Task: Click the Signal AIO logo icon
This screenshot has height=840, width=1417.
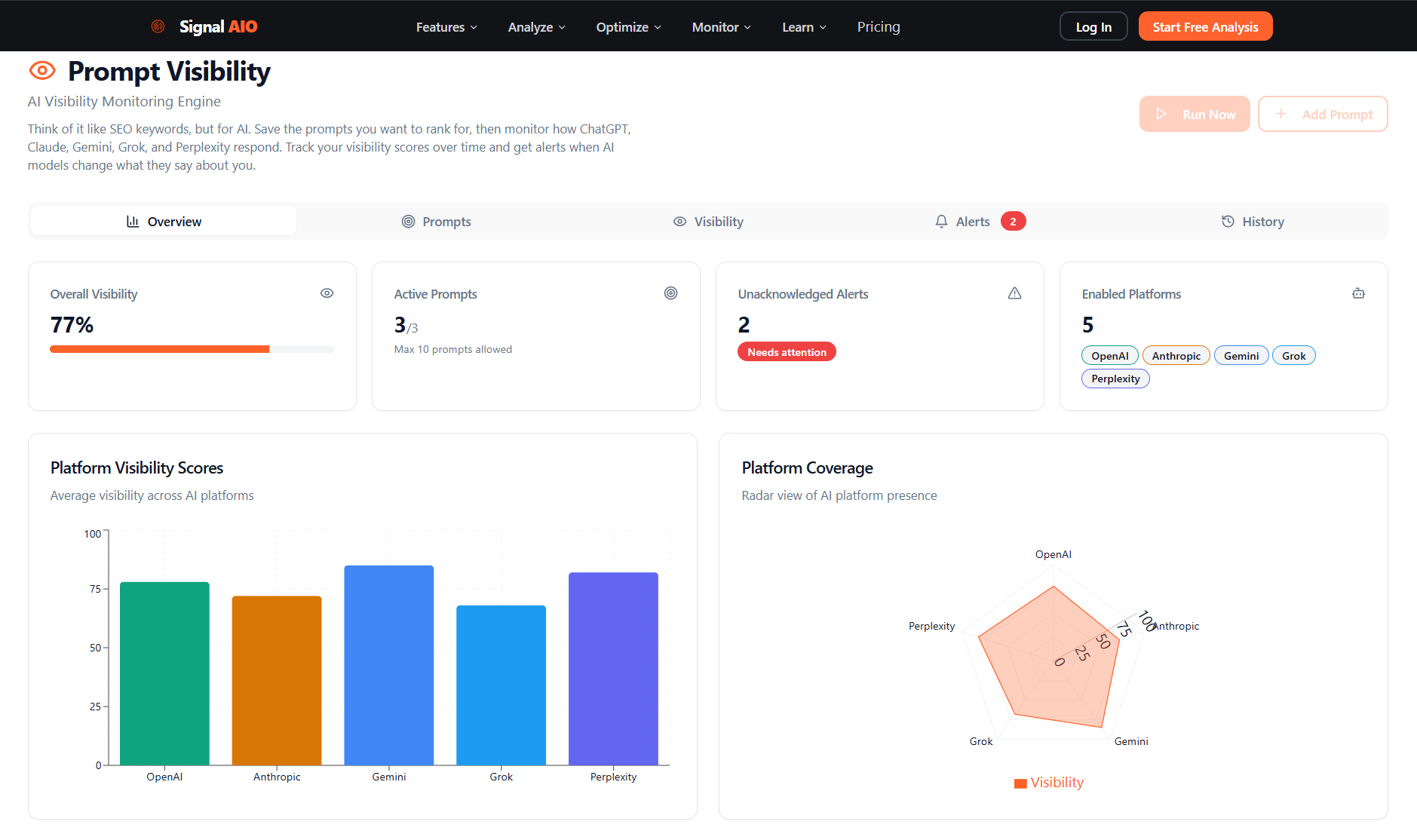Action: point(158,26)
